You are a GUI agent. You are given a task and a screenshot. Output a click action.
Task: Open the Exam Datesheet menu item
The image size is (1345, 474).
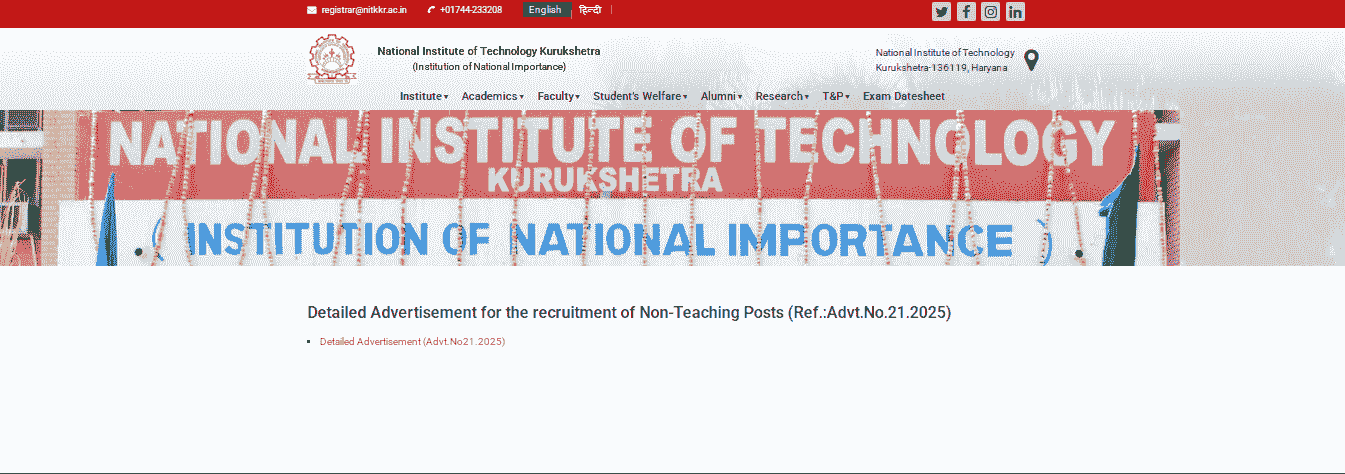(903, 96)
